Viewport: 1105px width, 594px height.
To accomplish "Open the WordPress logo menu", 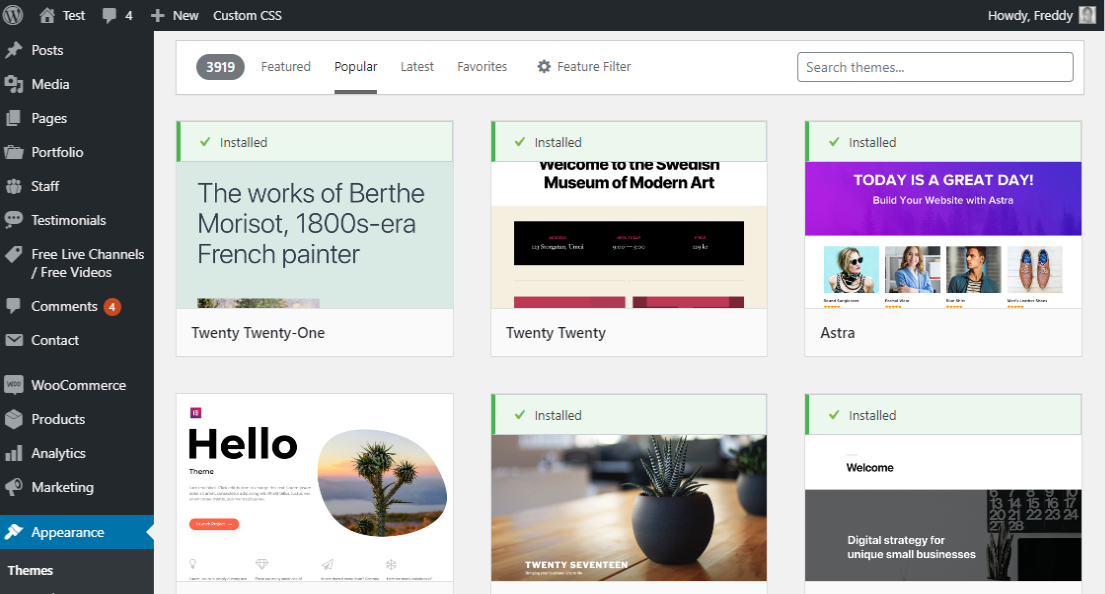I will (x=13, y=15).
